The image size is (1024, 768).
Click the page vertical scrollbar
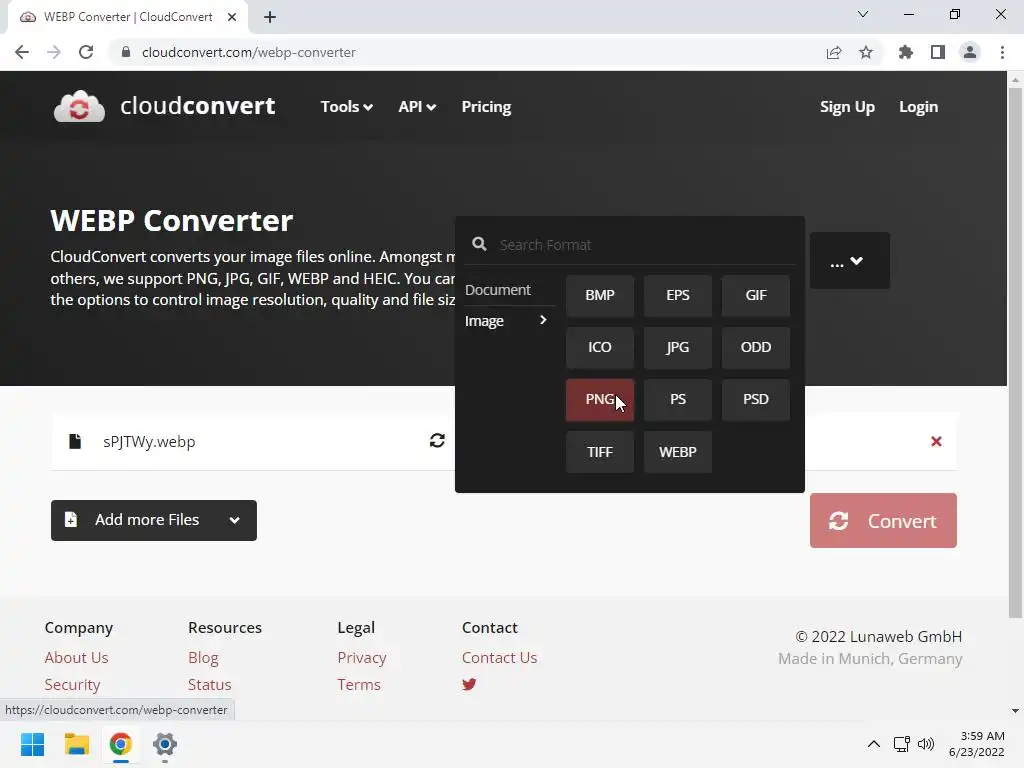tap(1015, 353)
